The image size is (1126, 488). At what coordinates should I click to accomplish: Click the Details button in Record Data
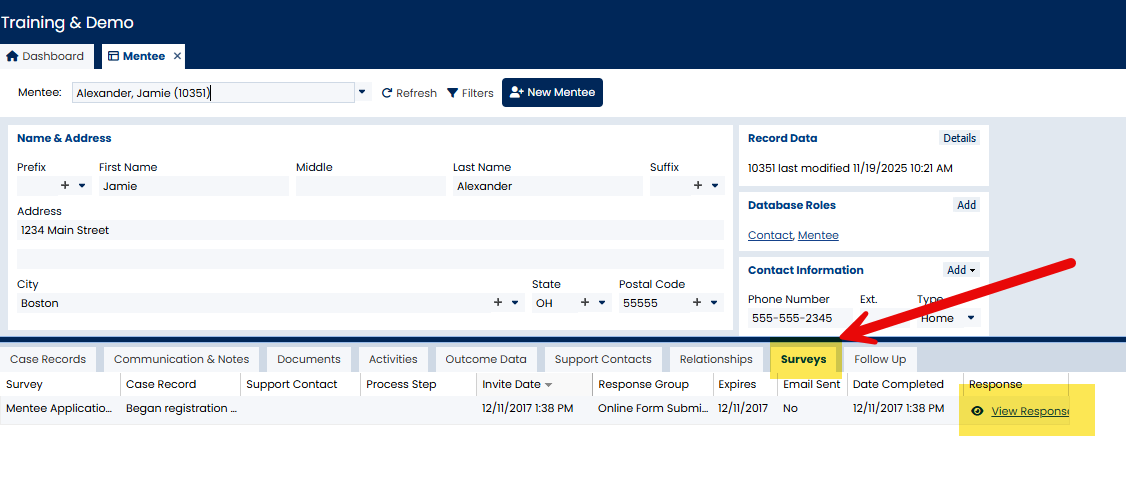point(959,138)
